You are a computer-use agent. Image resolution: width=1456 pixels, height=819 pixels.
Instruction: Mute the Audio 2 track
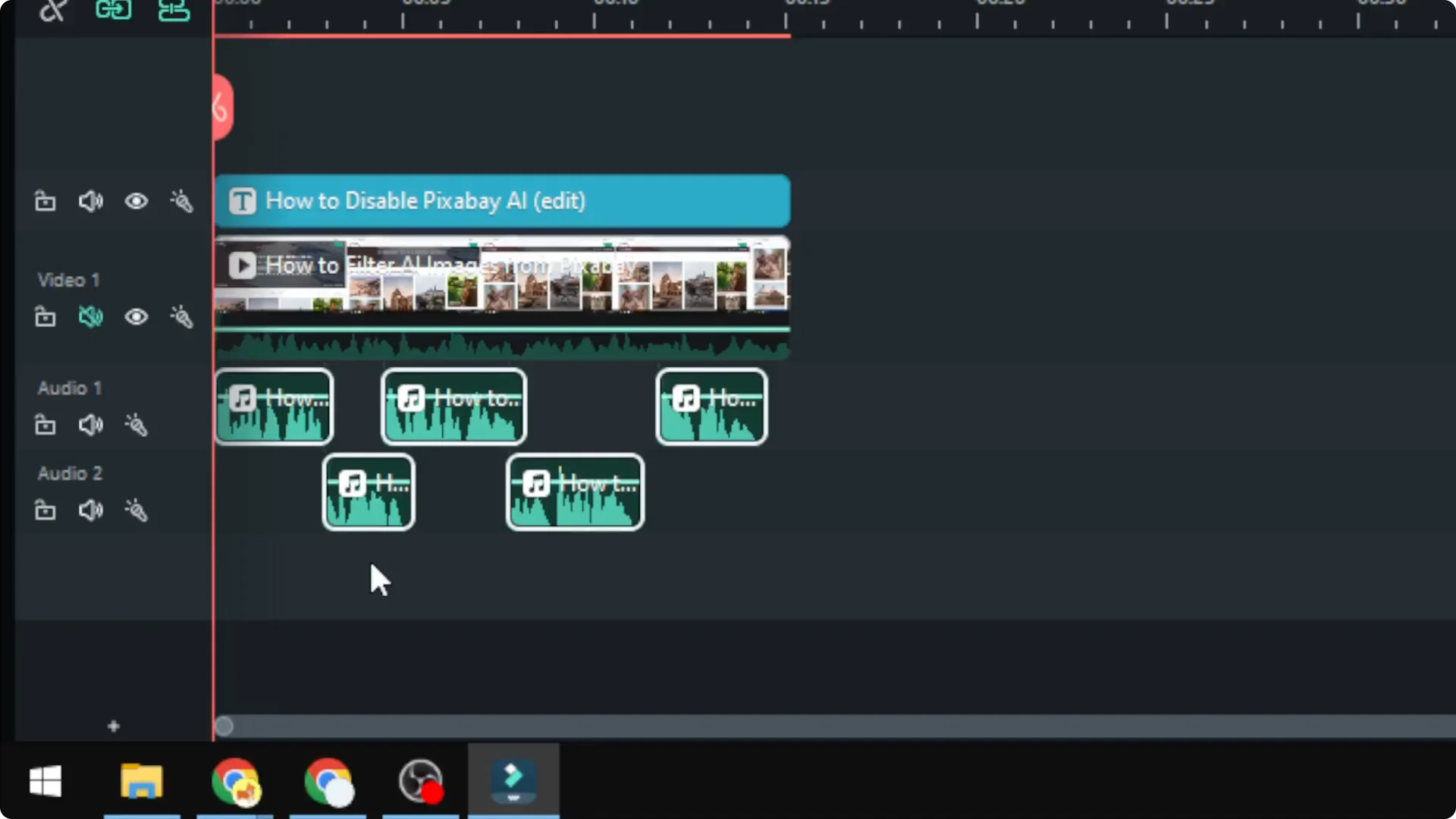(x=90, y=510)
